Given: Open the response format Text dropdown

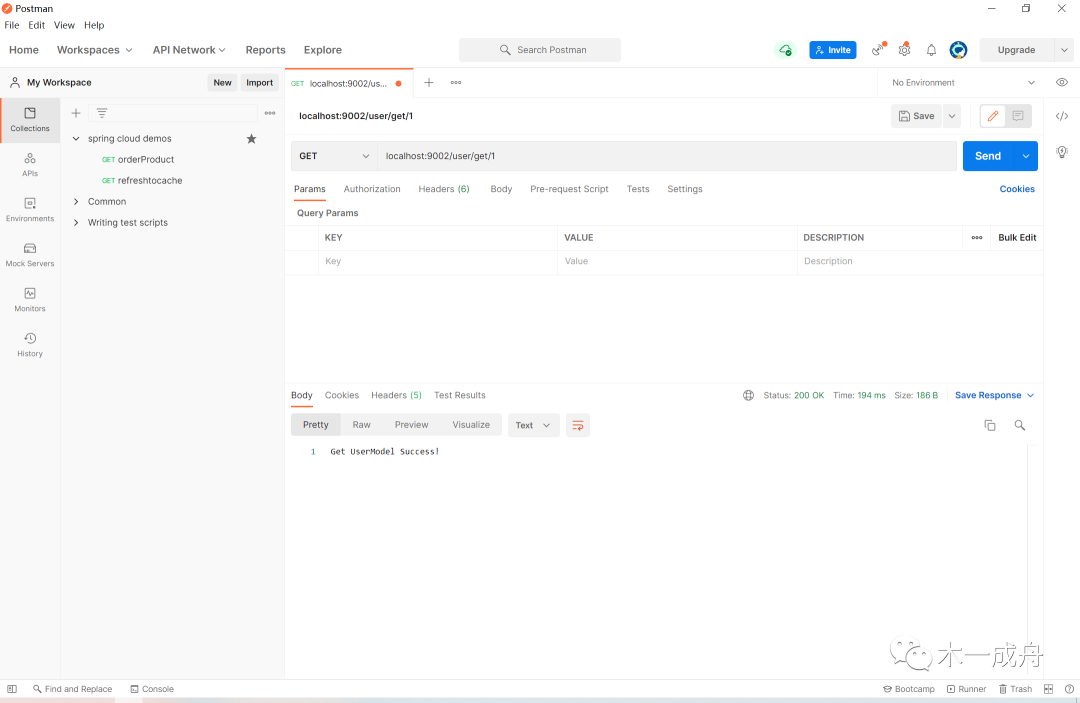Looking at the screenshot, I should pos(533,426).
